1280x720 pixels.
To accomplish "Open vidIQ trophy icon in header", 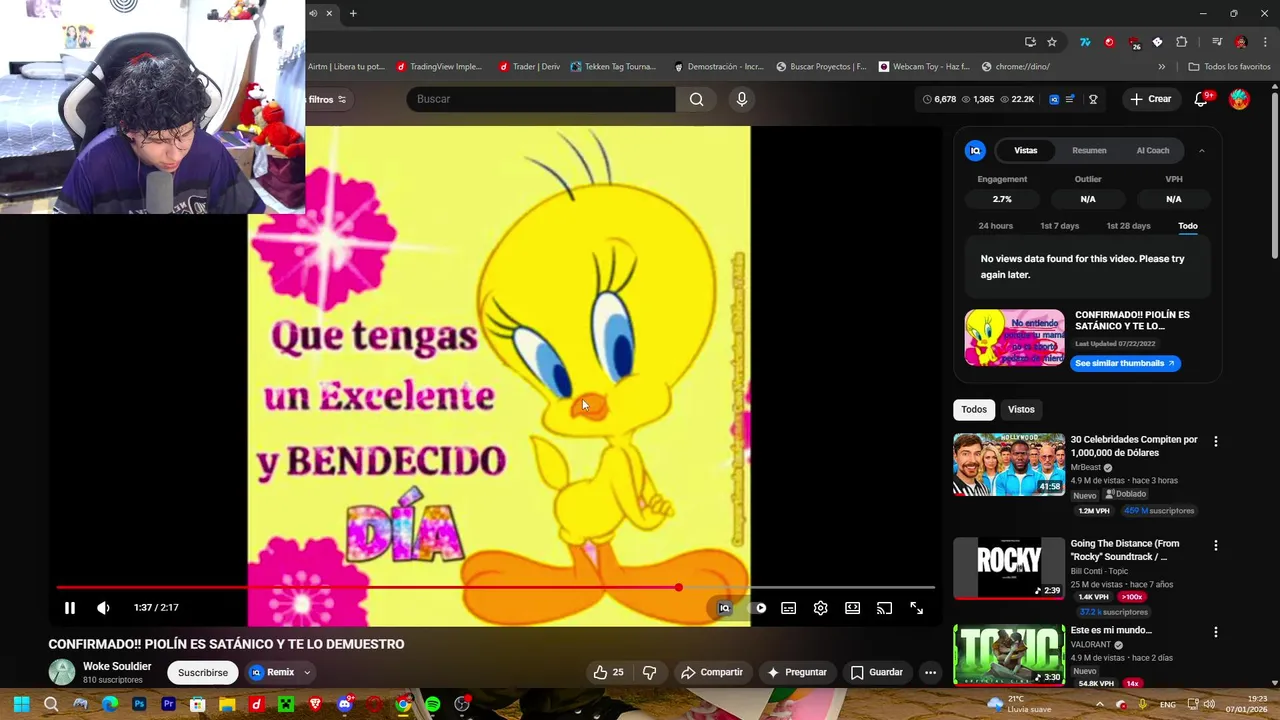I will tap(1093, 99).
